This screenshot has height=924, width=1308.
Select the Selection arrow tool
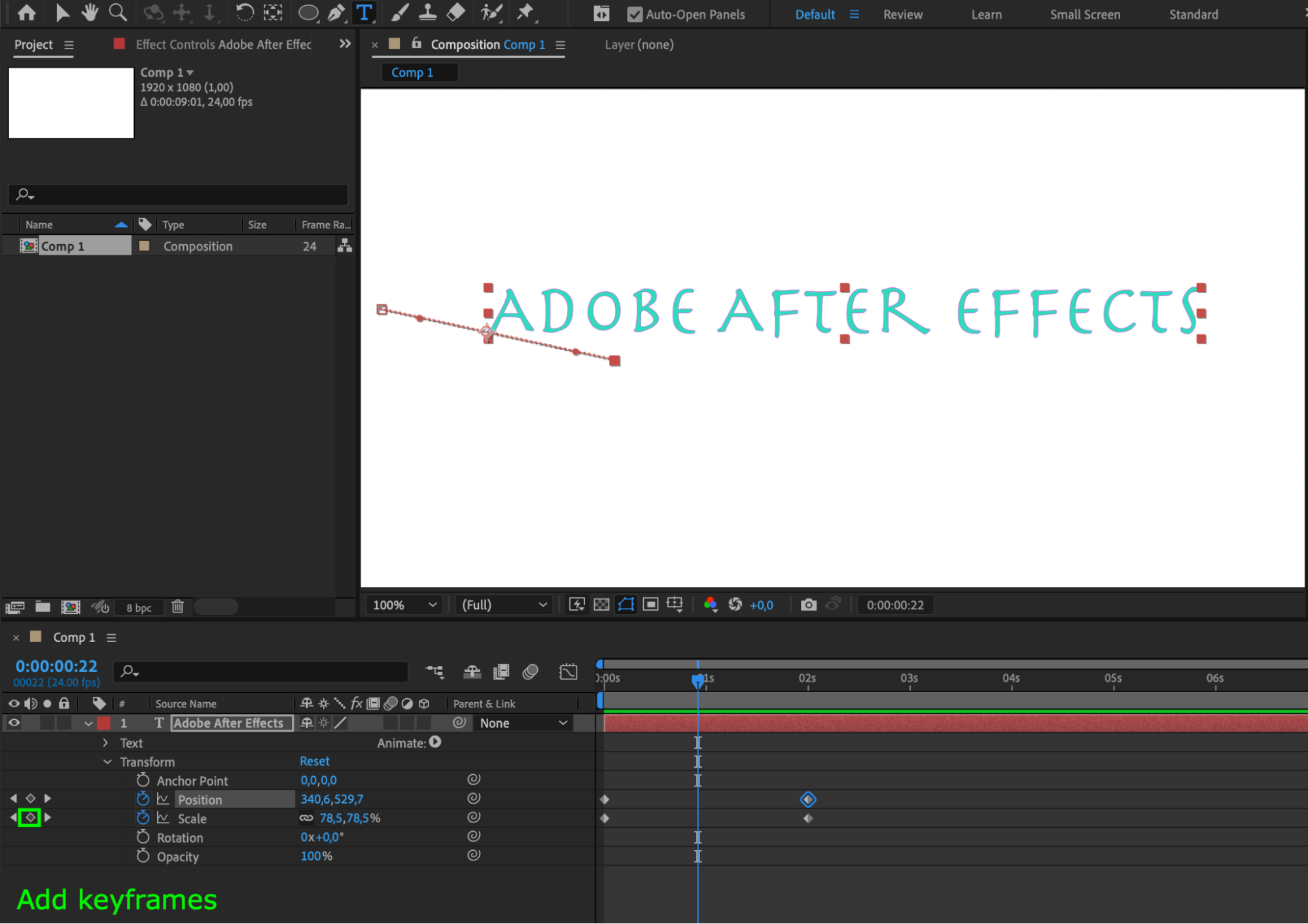62,12
